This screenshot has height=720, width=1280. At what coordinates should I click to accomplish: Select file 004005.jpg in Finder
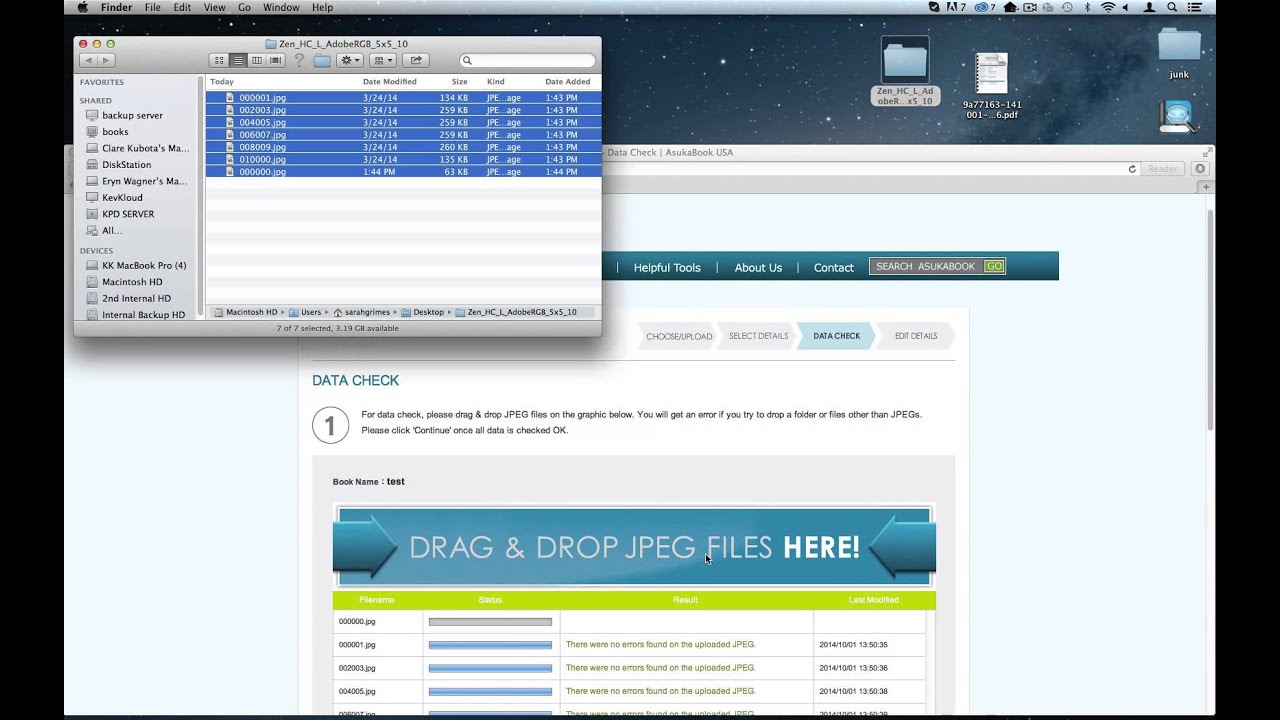click(x=404, y=122)
